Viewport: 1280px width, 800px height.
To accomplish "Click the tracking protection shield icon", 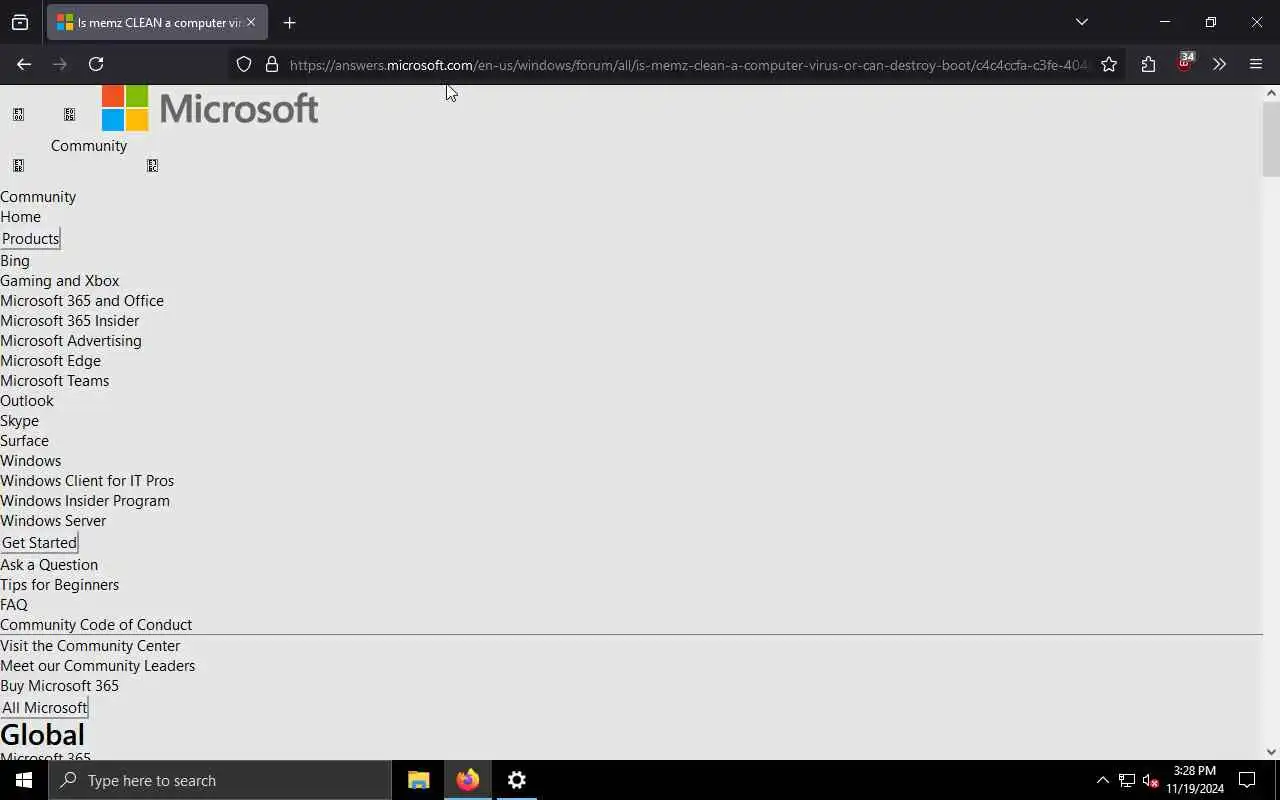I will click(x=244, y=64).
